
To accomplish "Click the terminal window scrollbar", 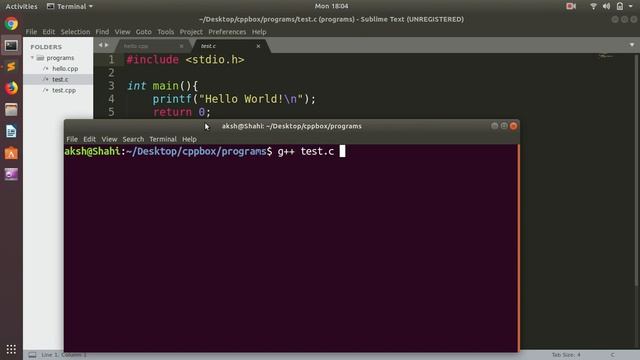I will coord(518,247).
